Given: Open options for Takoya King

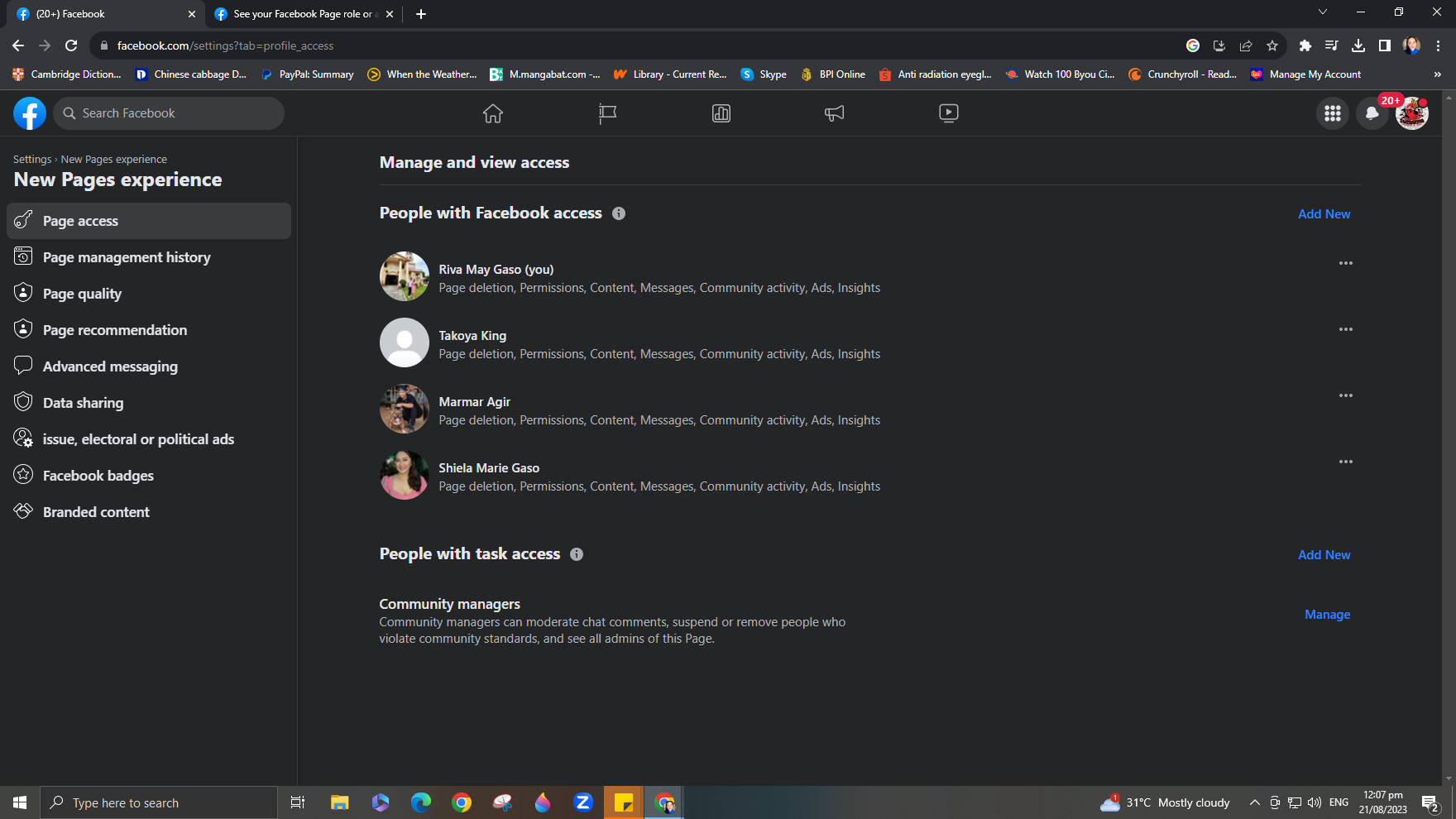Looking at the screenshot, I should click(1346, 329).
